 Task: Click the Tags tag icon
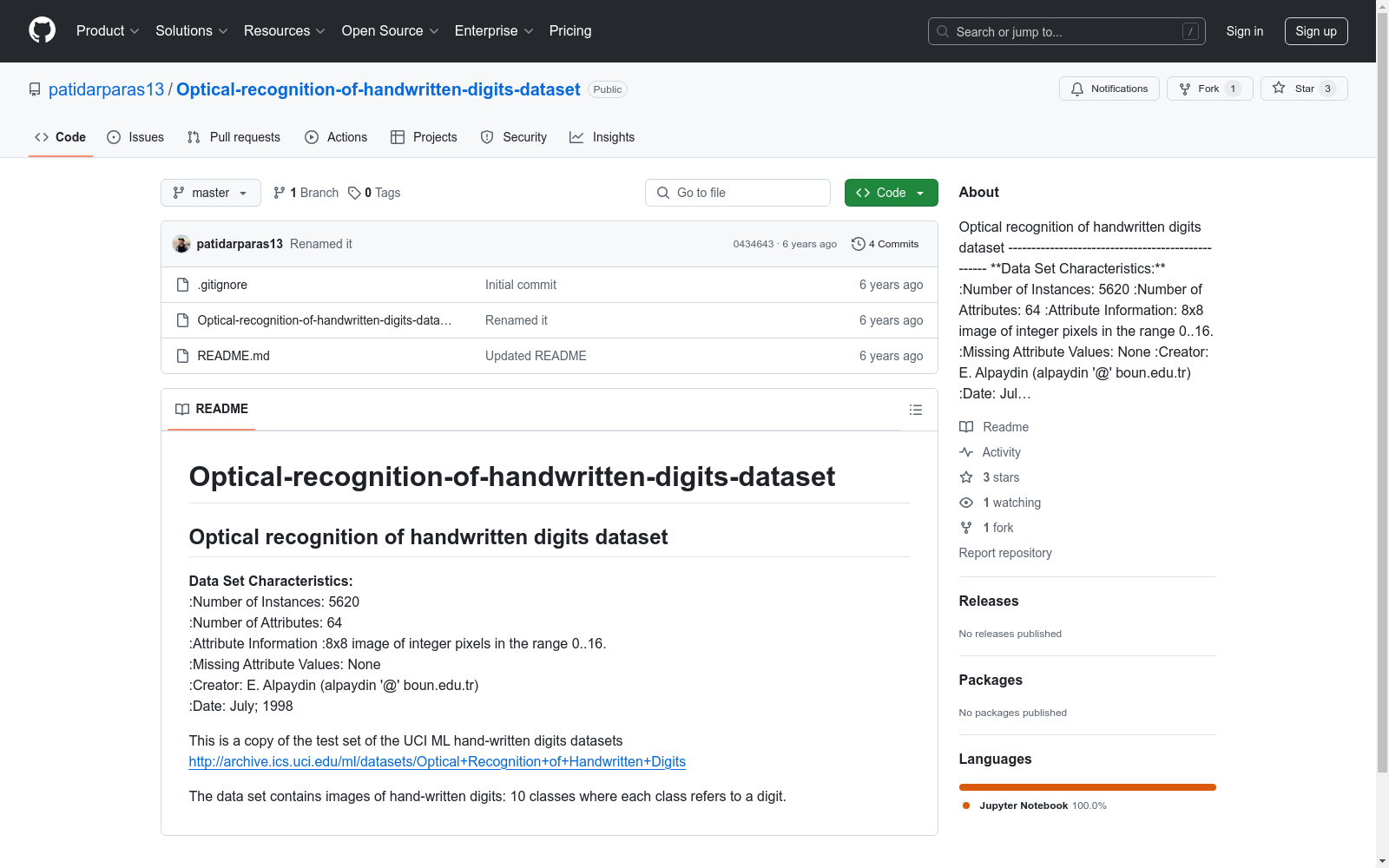354,193
